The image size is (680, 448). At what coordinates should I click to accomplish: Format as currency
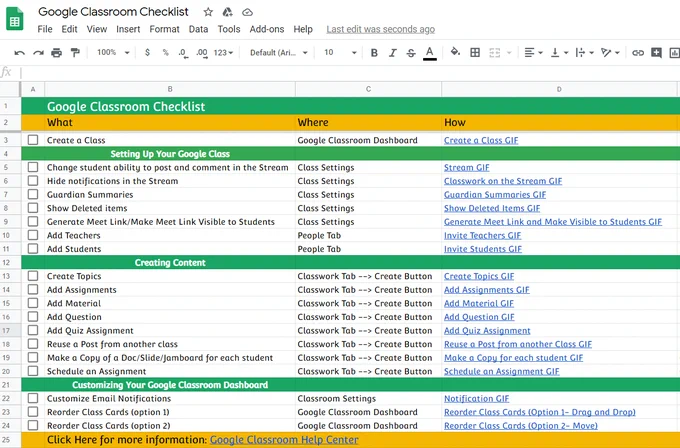pos(147,52)
